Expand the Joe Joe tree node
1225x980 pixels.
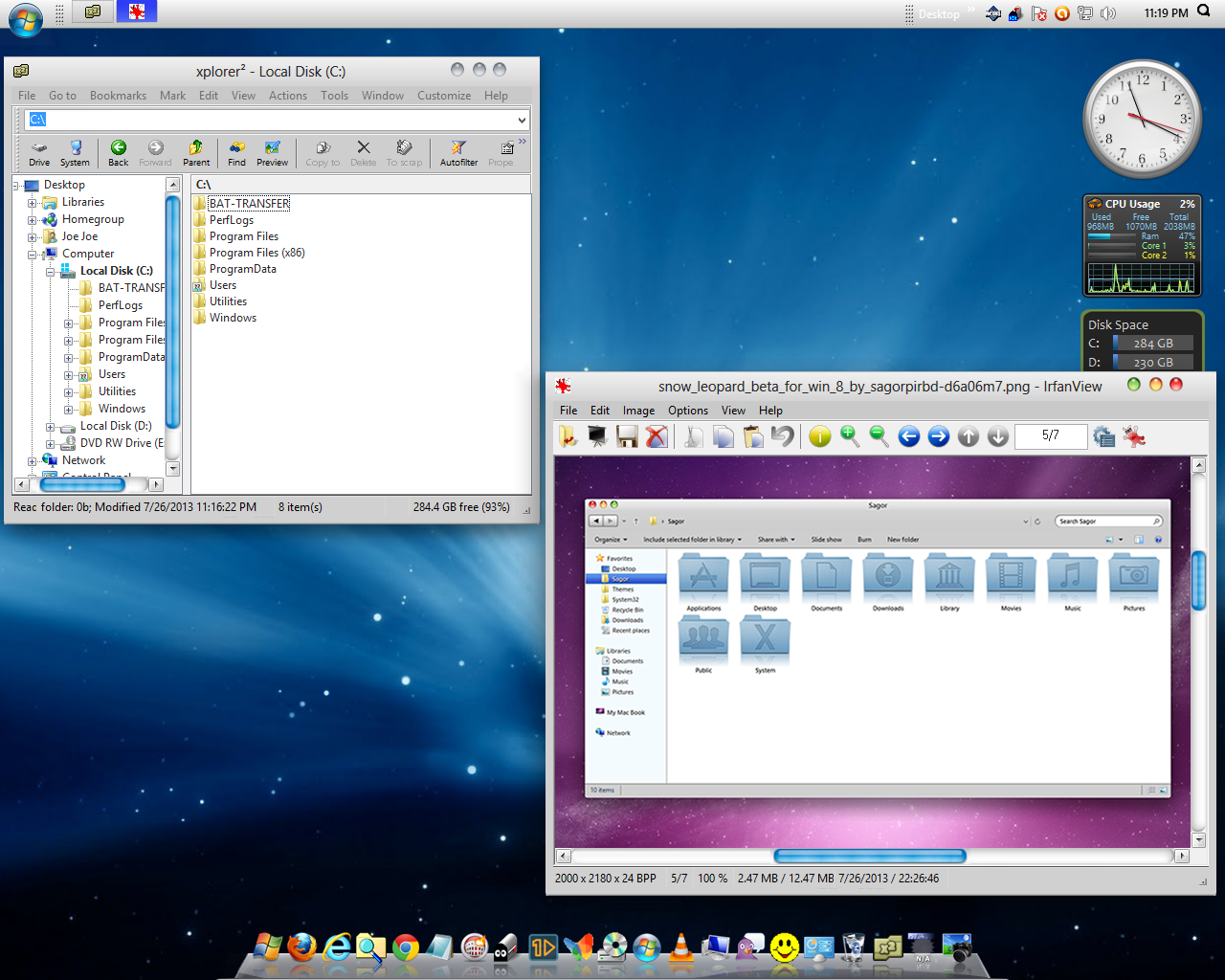[x=32, y=237]
